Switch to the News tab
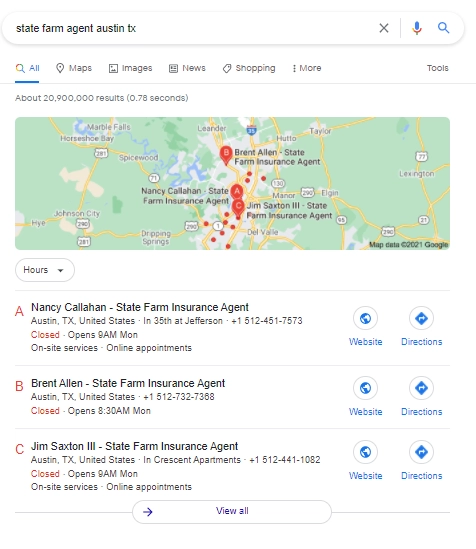The height and width of the screenshot is (549, 476). [x=187, y=68]
